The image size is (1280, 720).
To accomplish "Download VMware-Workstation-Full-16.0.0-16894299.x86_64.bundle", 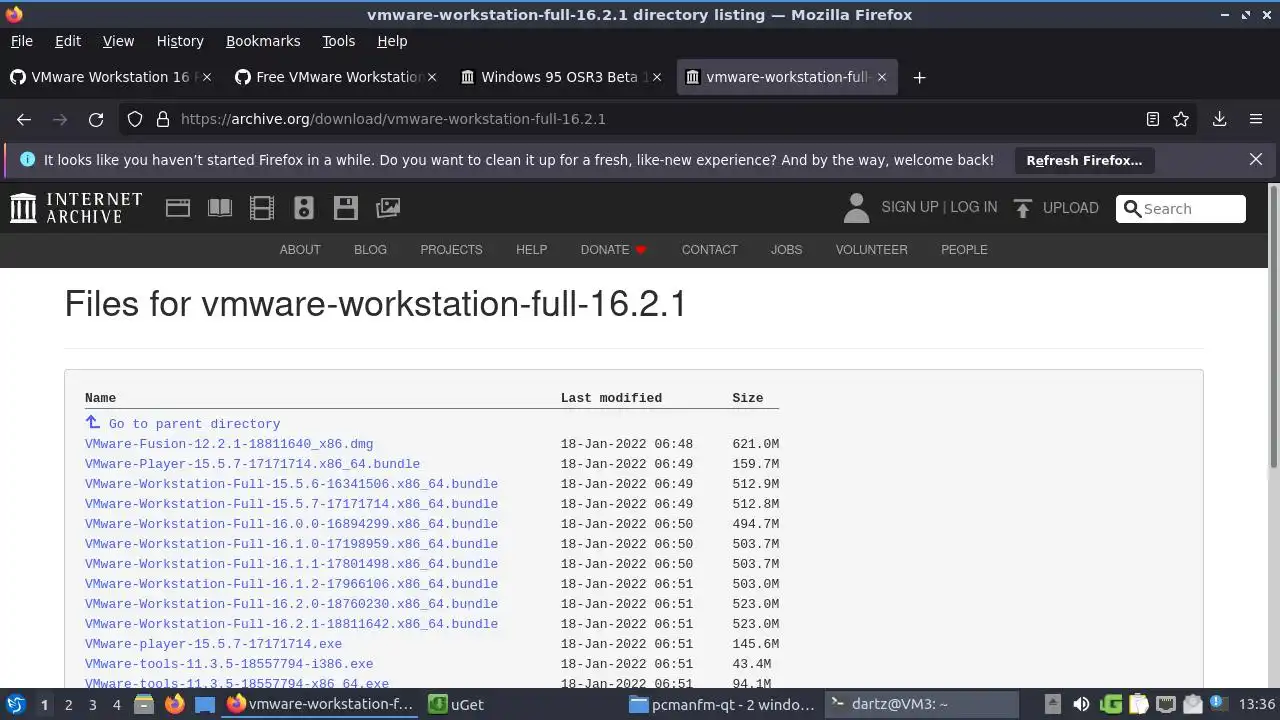I will [x=291, y=524].
